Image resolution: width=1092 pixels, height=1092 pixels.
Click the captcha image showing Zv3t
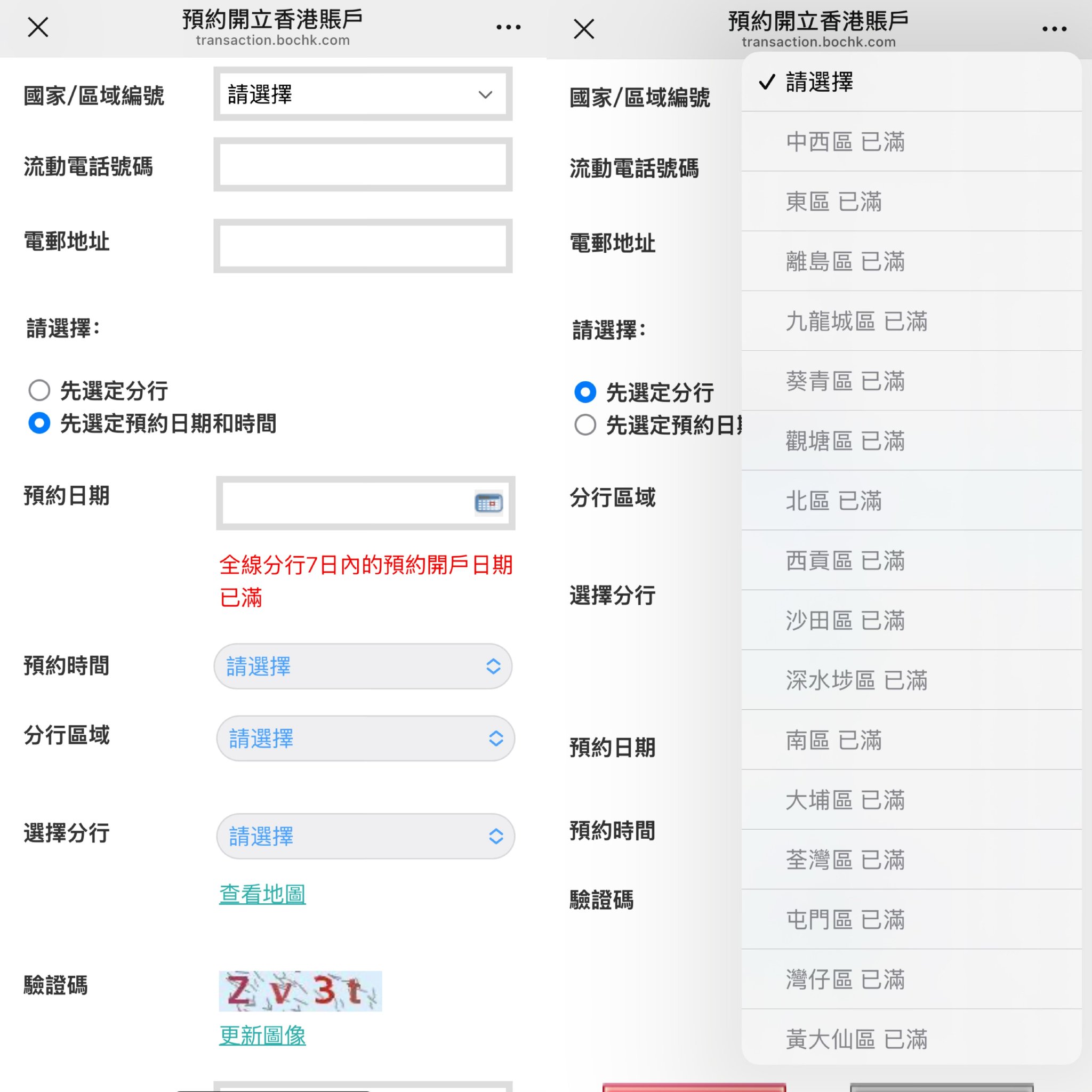(300, 990)
